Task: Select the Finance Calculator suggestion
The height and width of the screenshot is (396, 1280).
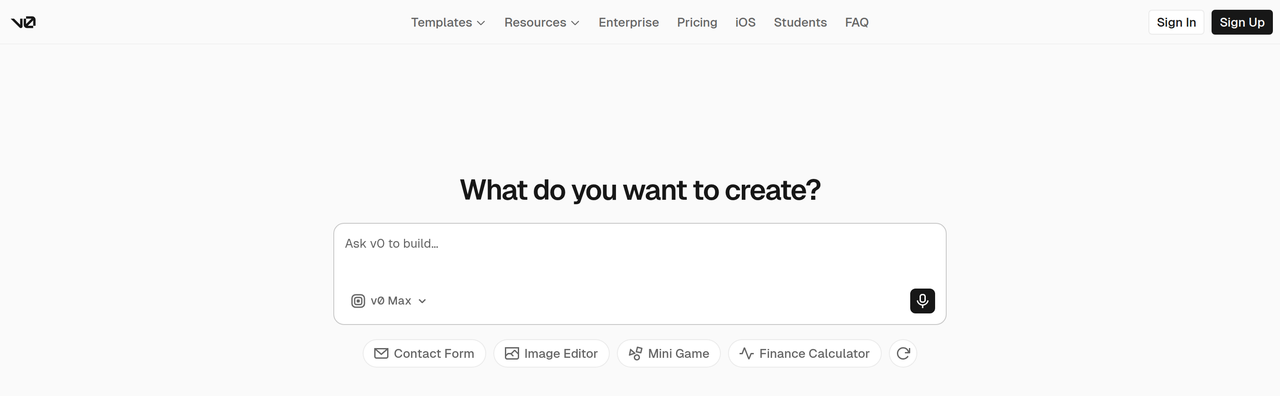Action: point(805,353)
